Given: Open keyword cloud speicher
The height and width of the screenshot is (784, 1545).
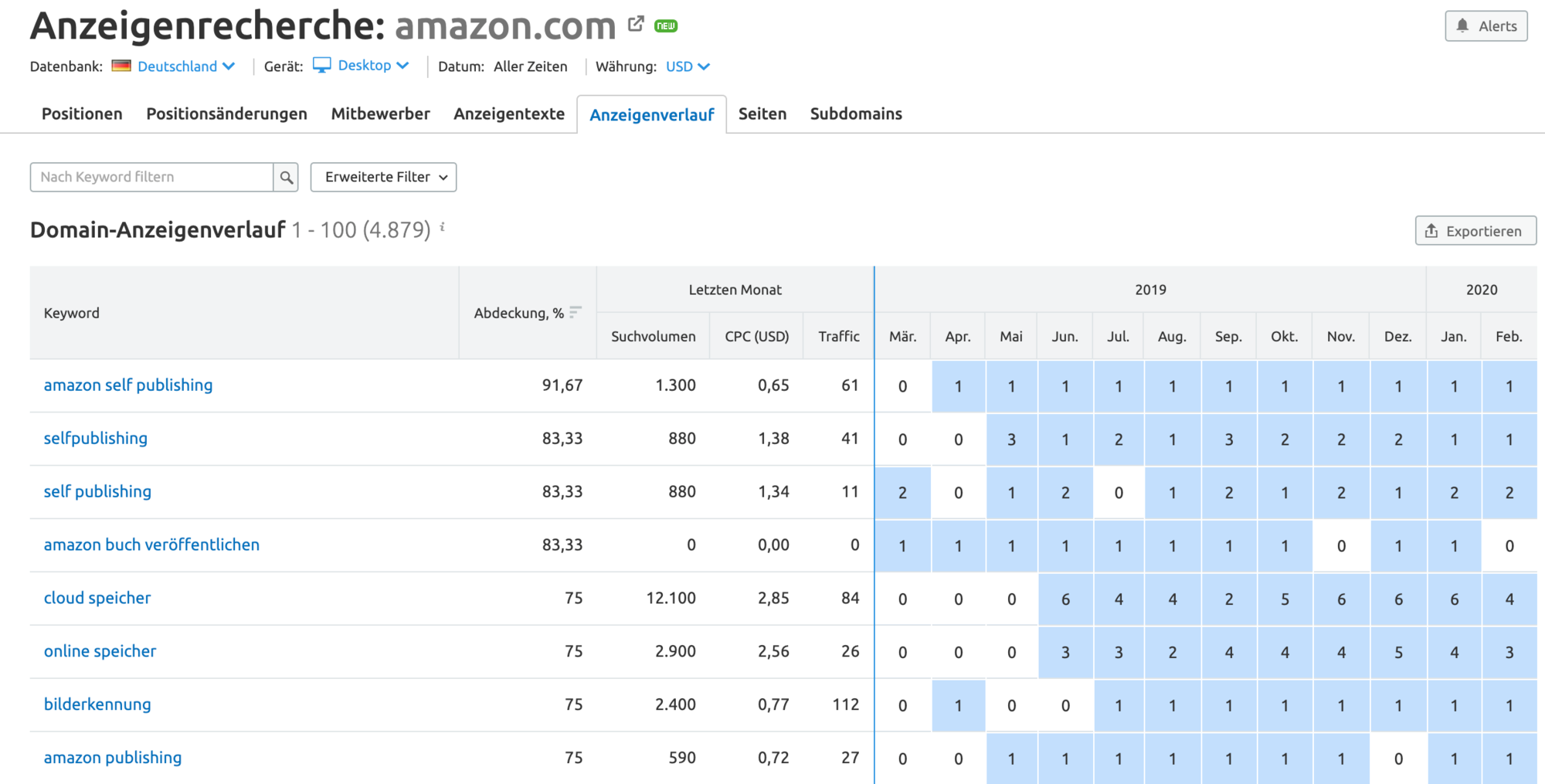Looking at the screenshot, I should point(97,598).
